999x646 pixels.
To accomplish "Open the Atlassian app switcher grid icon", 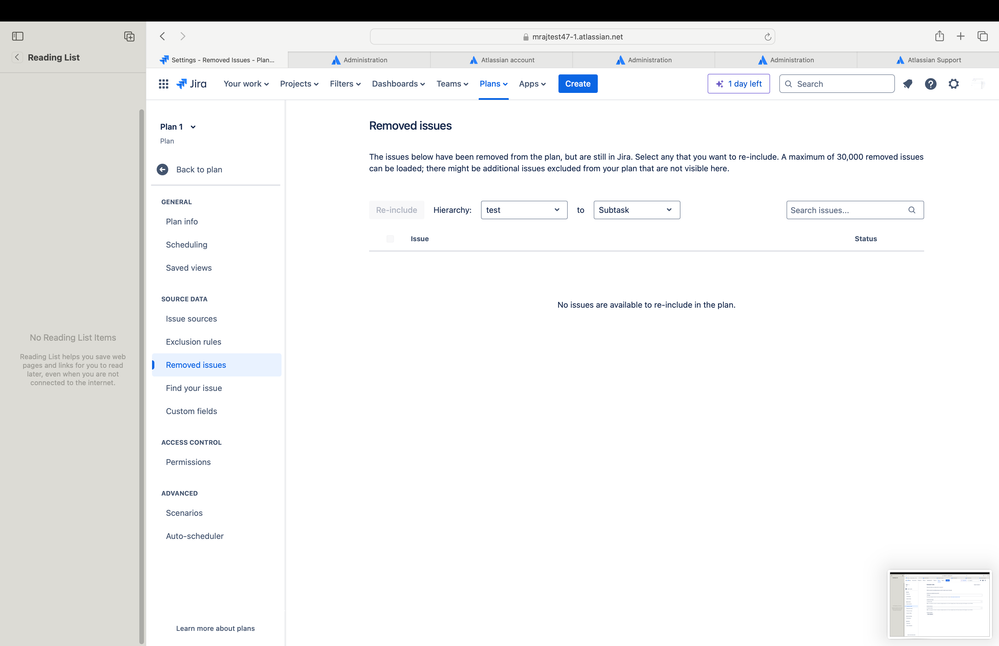I will [x=163, y=83].
